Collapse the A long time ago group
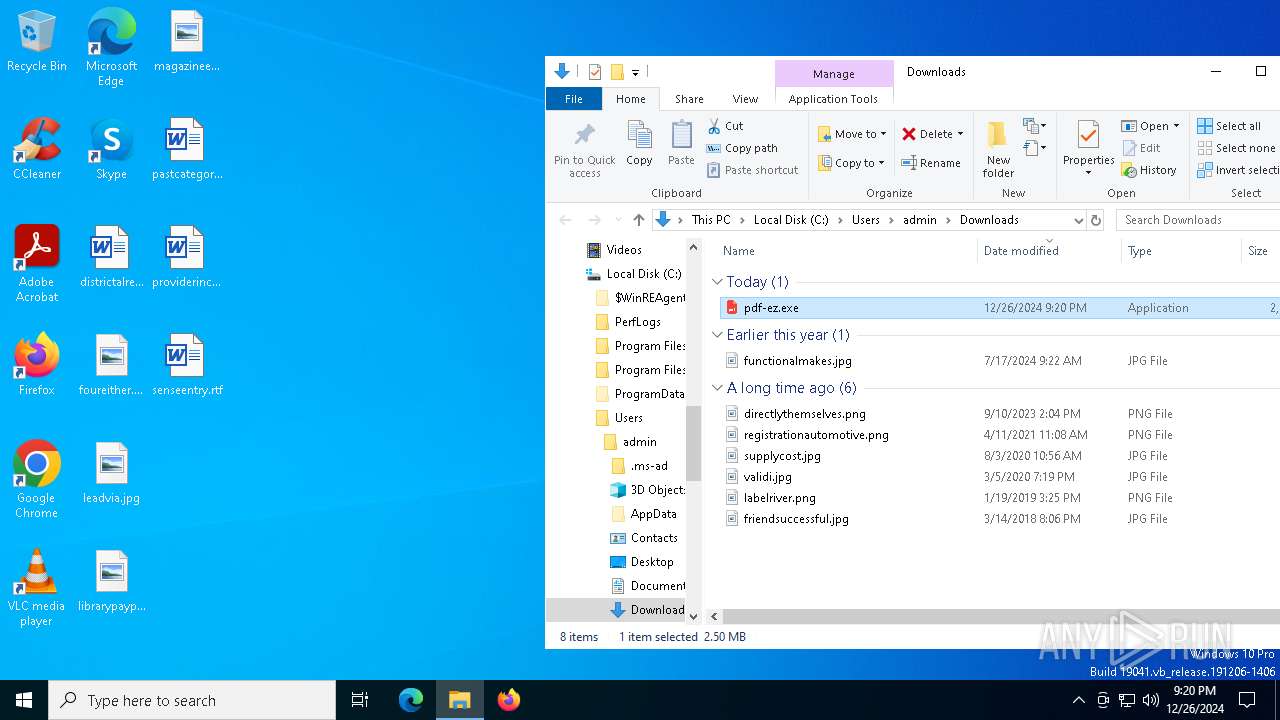 [x=717, y=388]
